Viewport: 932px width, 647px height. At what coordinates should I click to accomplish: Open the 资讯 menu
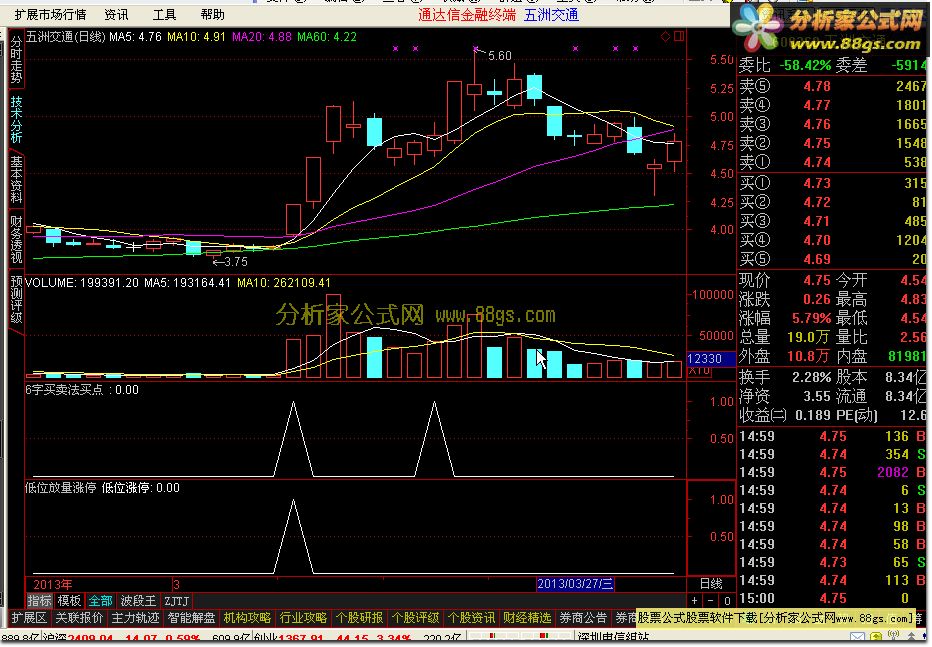116,14
